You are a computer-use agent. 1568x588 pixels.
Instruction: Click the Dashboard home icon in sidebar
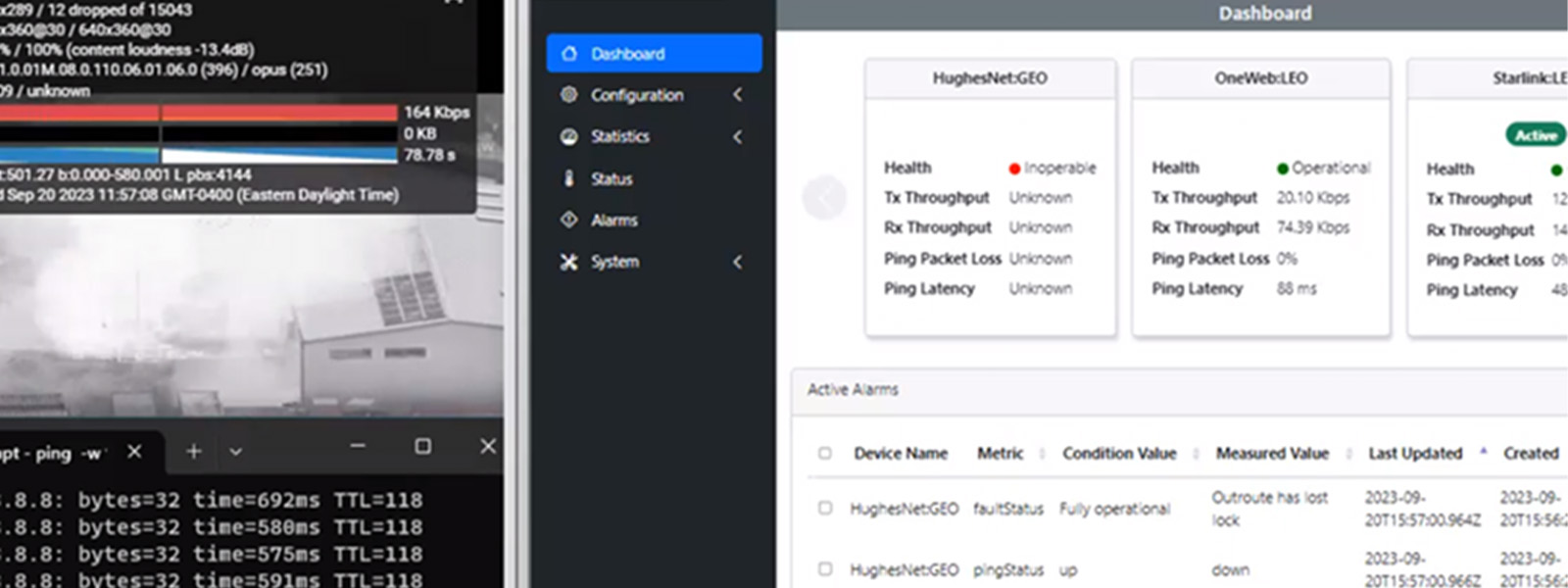click(x=569, y=54)
